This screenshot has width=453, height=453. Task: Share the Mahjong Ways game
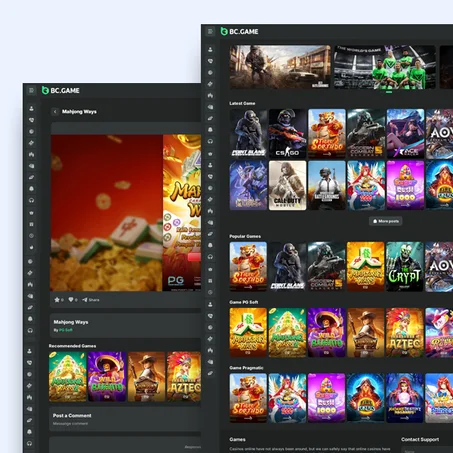click(91, 300)
